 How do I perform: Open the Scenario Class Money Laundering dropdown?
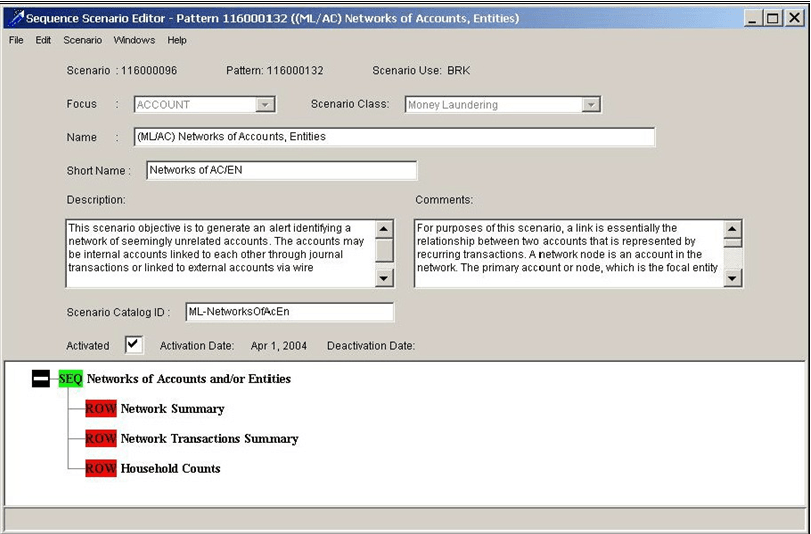click(x=590, y=105)
